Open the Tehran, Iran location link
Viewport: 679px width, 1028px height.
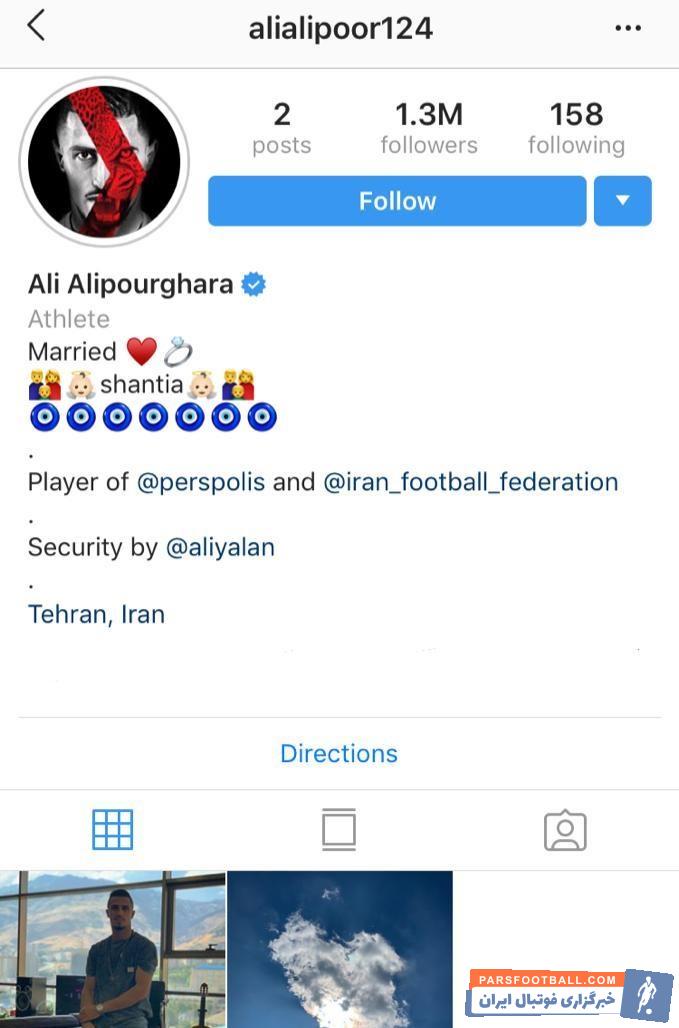96,614
